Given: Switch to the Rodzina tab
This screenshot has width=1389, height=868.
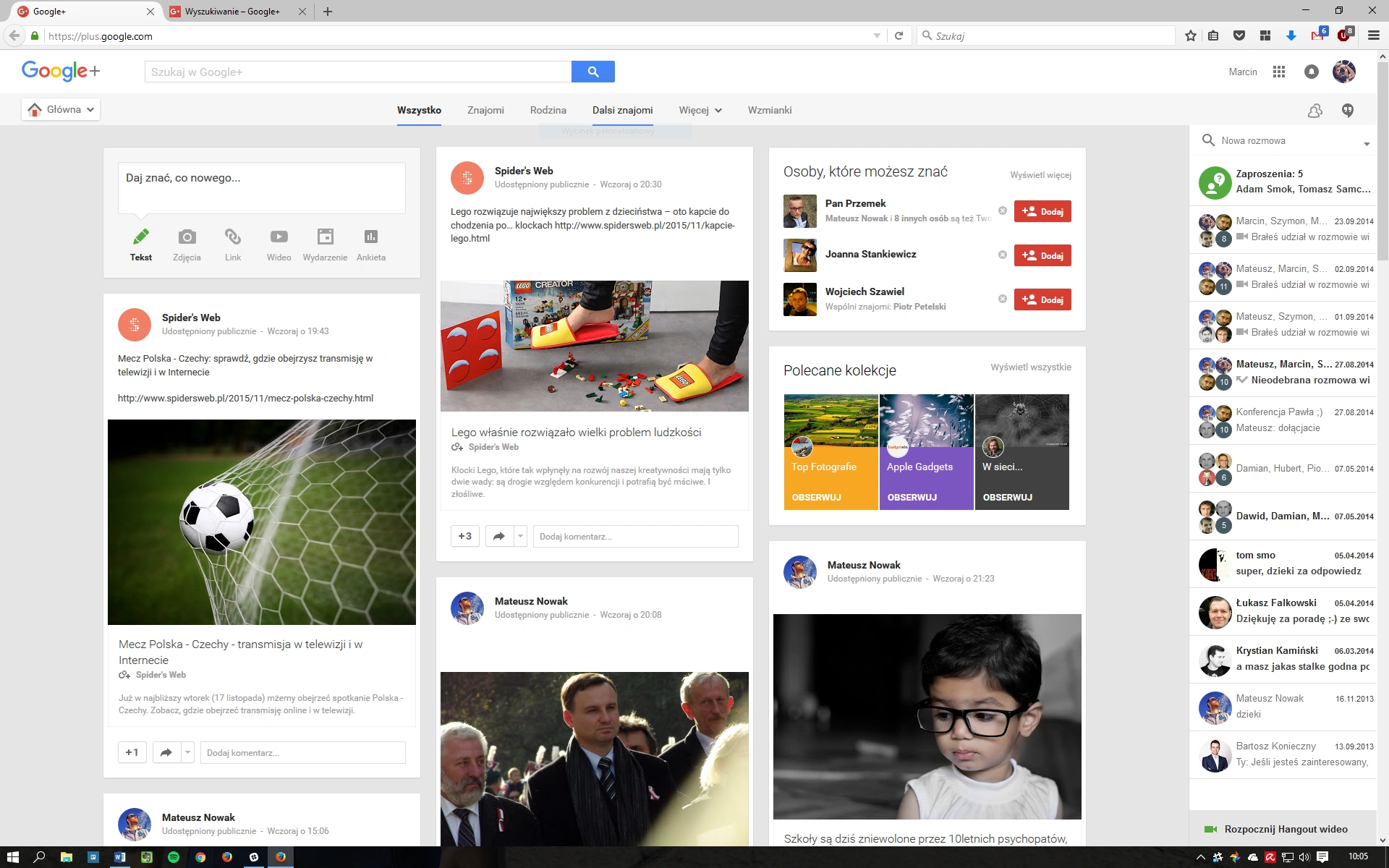Looking at the screenshot, I should click(x=548, y=110).
